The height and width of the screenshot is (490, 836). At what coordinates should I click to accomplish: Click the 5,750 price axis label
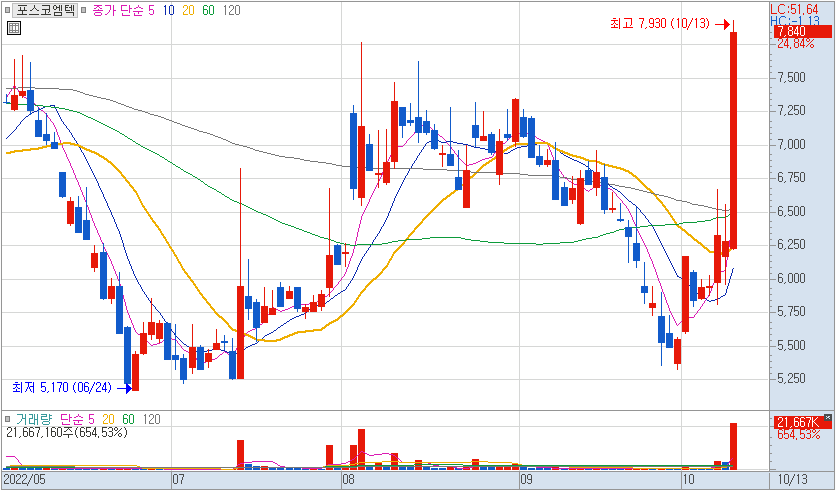tap(791, 312)
